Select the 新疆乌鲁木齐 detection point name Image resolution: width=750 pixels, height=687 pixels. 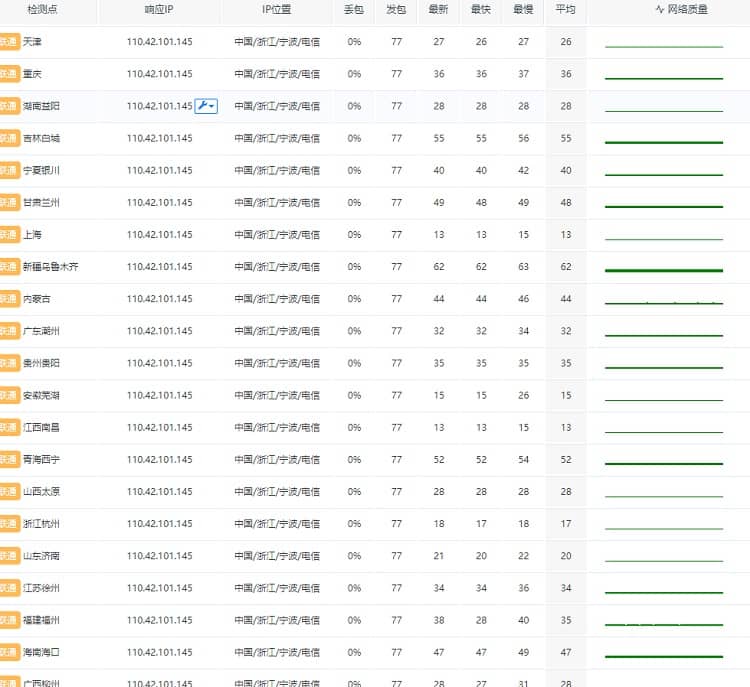(x=51, y=266)
